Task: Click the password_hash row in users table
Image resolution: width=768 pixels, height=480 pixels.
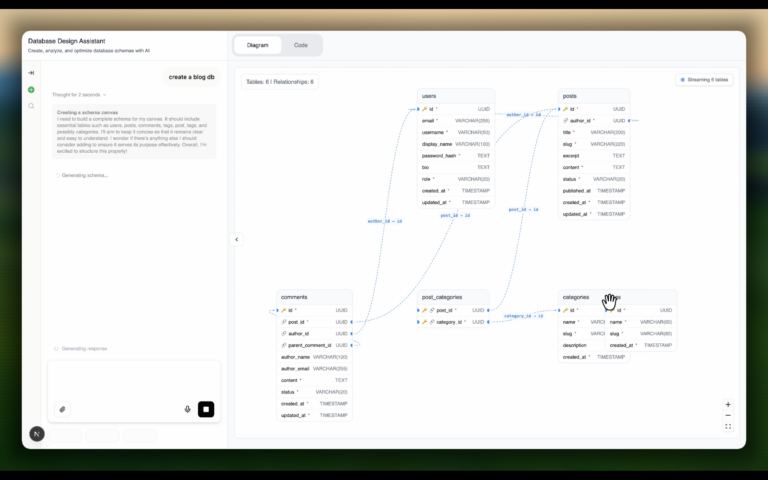Action: pyautogui.click(x=456, y=156)
